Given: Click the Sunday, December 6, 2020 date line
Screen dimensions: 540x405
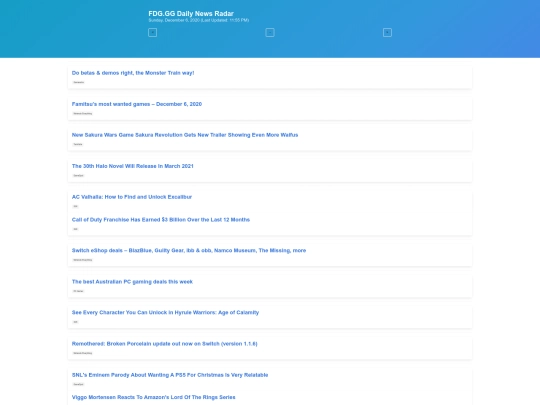Looking at the screenshot, I should [x=198, y=20].
